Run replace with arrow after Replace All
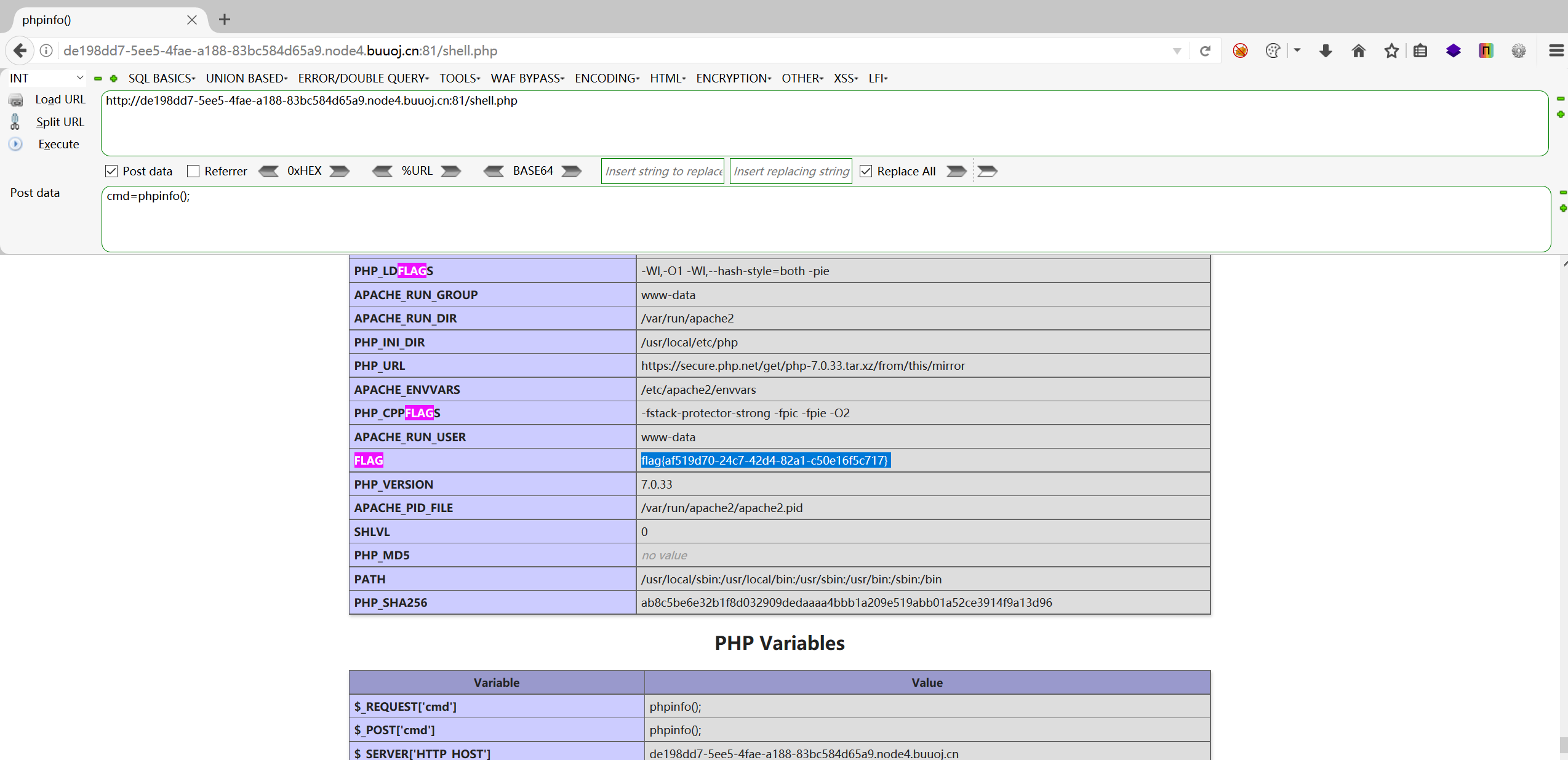1568x760 pixels. pyautogui.click(x=956, y=171)
